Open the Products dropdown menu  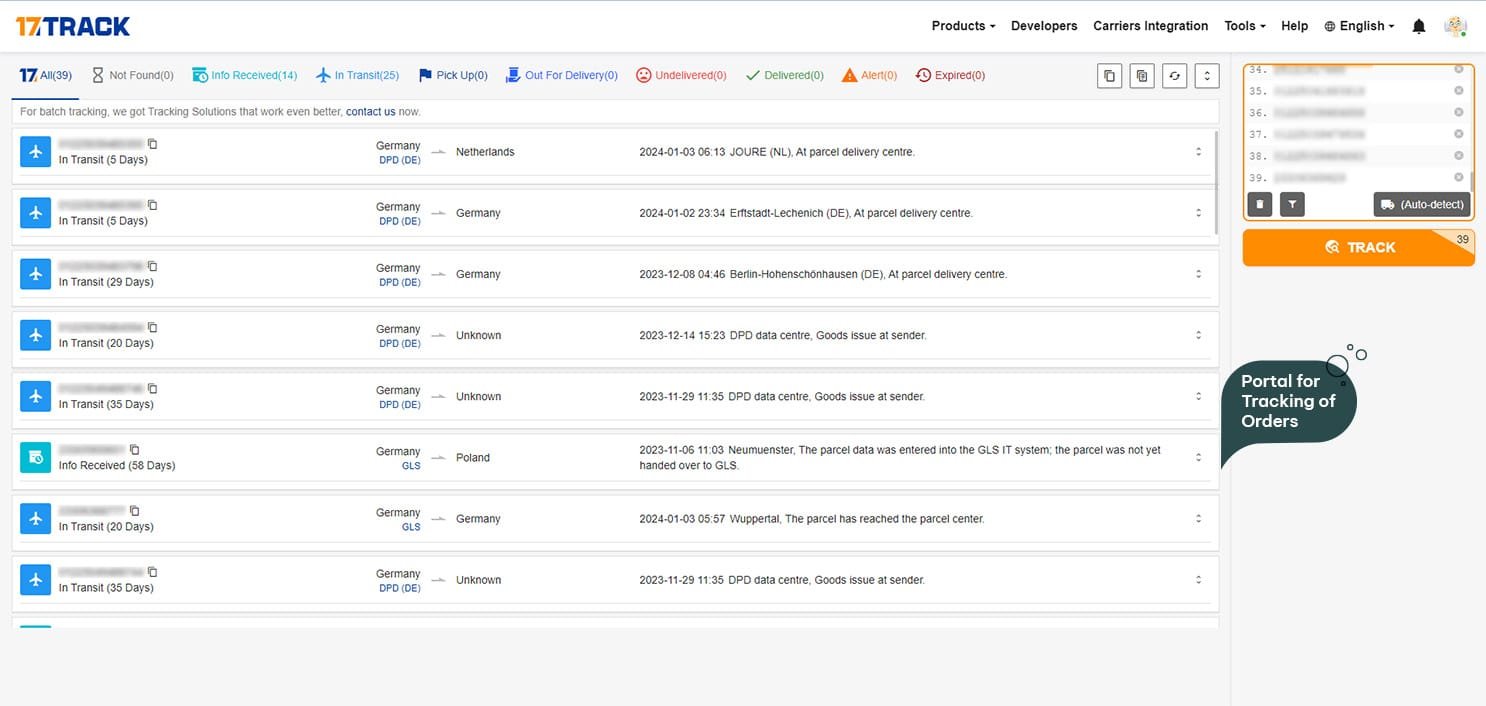click(963, 26)
